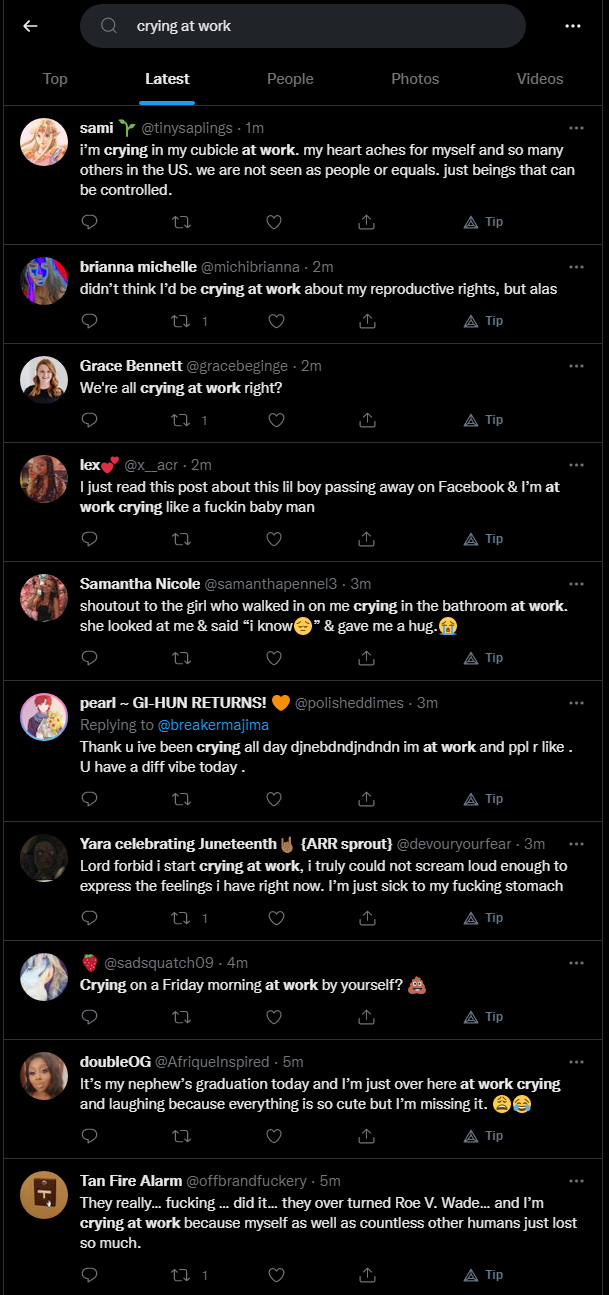Open more options on sami's tweet

coord(576,128)
